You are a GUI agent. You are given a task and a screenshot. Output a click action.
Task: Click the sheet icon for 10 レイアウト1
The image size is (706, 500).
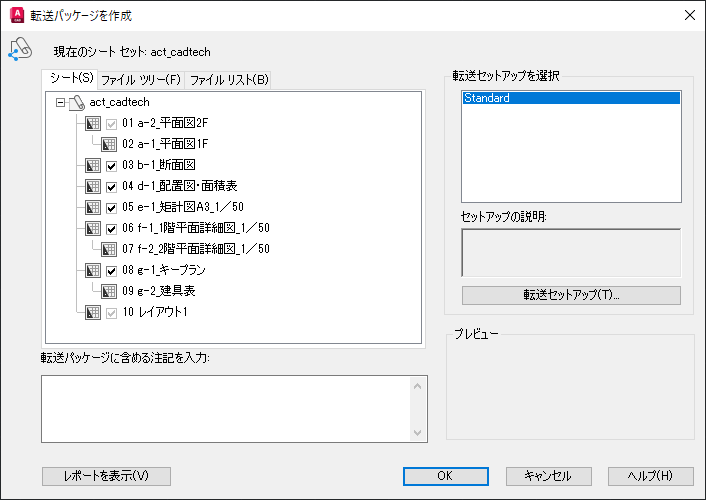93,312
